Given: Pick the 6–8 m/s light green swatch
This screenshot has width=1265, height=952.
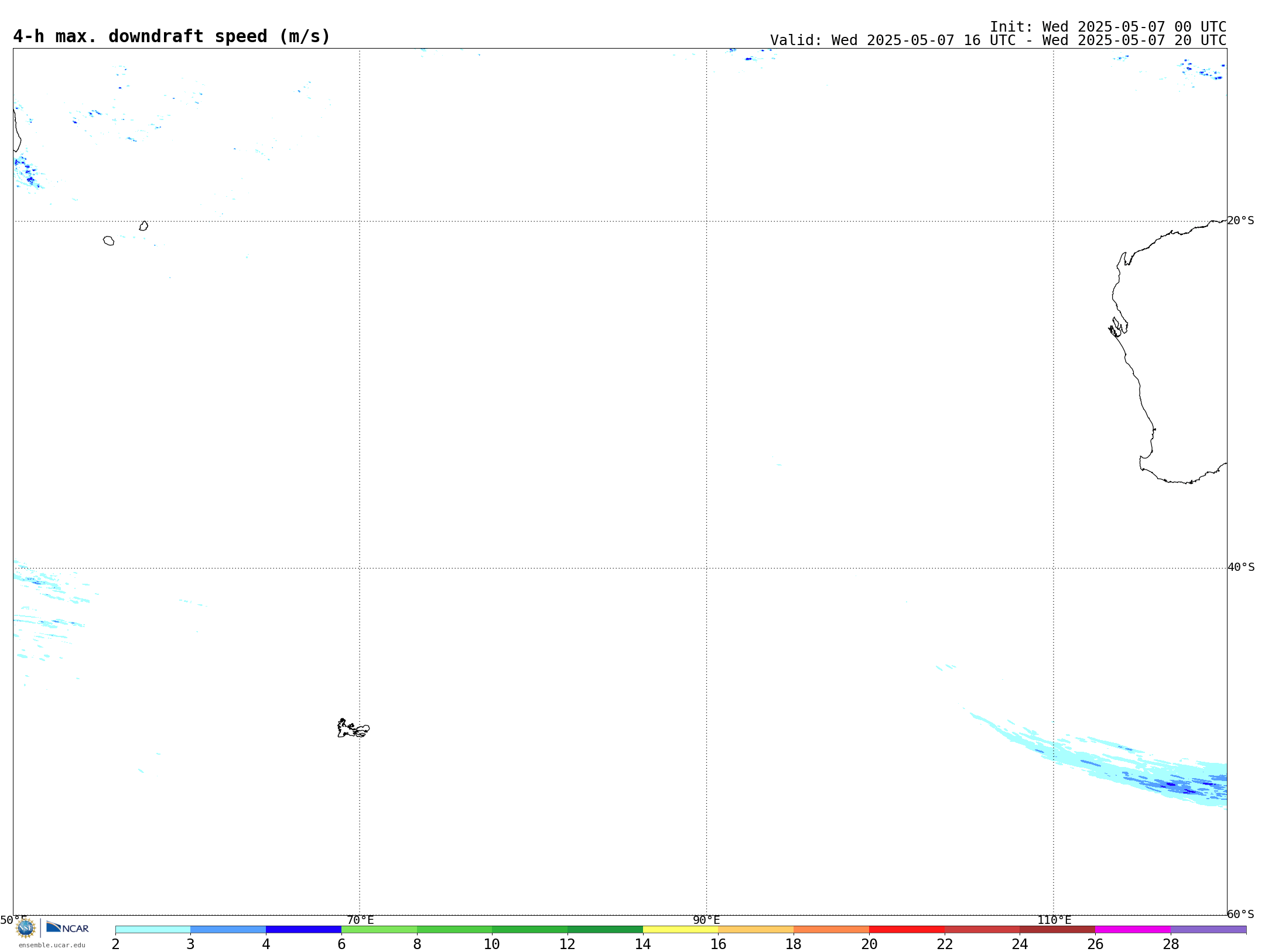Looking at the screenshot, I should click(x=379, y=929).
